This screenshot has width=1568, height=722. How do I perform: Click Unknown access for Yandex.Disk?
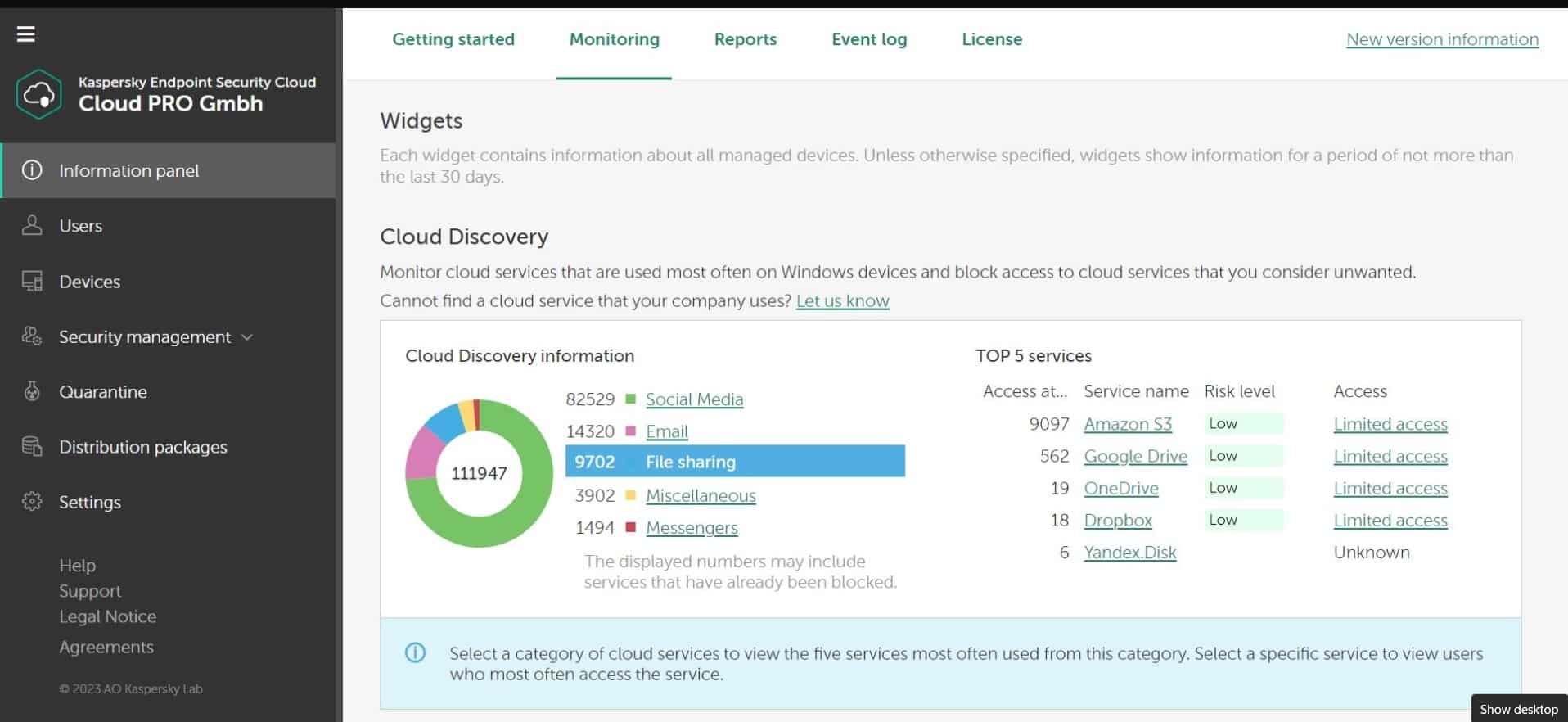coord(1372,552)
